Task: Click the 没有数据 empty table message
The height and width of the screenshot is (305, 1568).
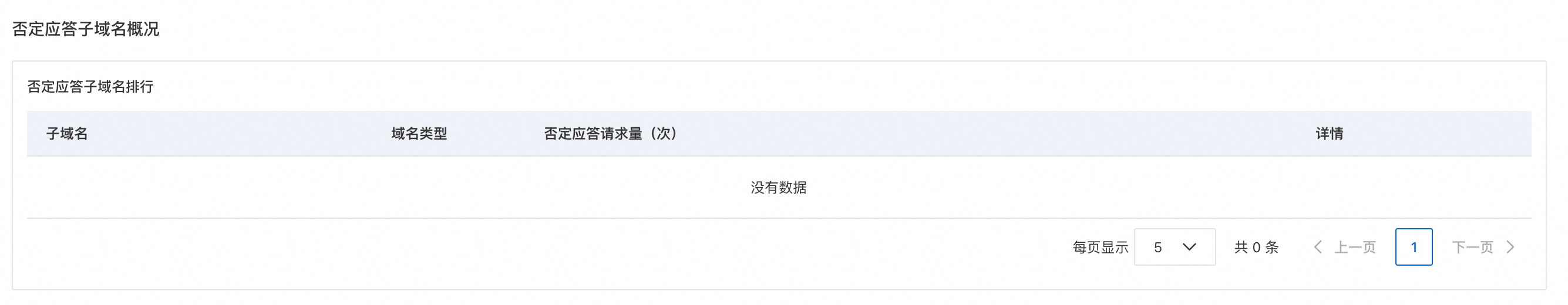Action: 779,188
